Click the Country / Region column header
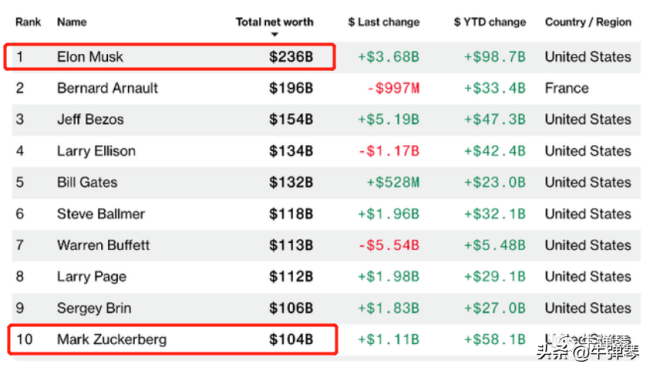 point(588,22)
